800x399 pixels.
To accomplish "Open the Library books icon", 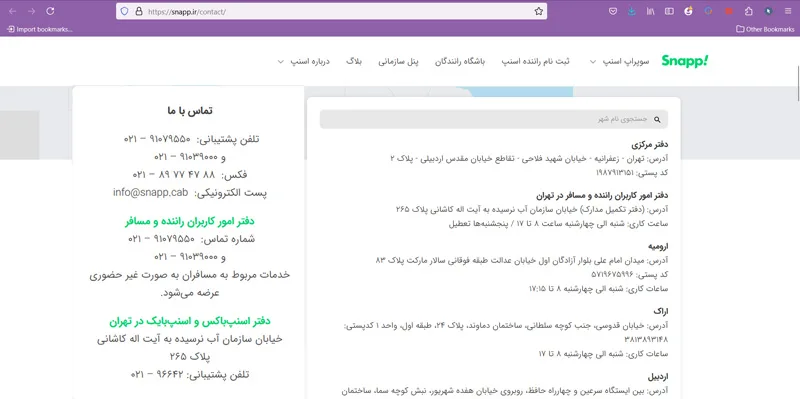I will [651, 11].
